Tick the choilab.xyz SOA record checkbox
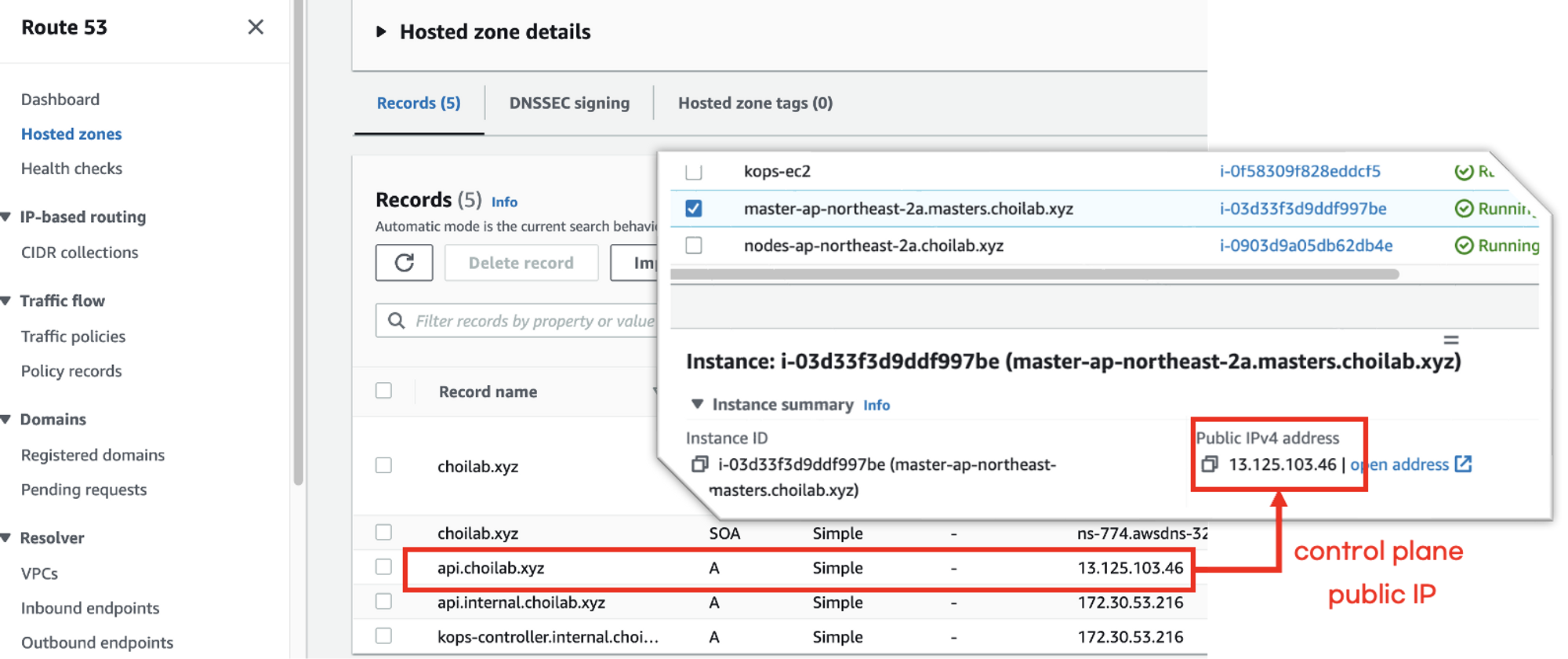1568x659 pixels. click(383, 533)
